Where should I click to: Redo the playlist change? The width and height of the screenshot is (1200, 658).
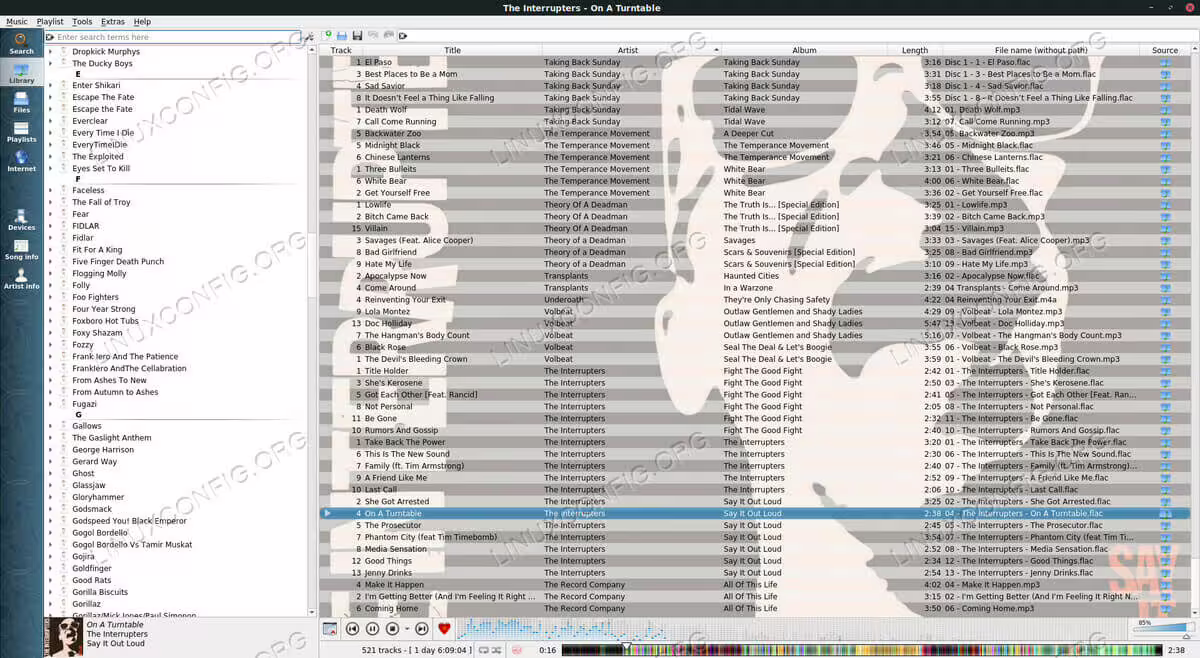pyautogui.click(x=387, y=36)
